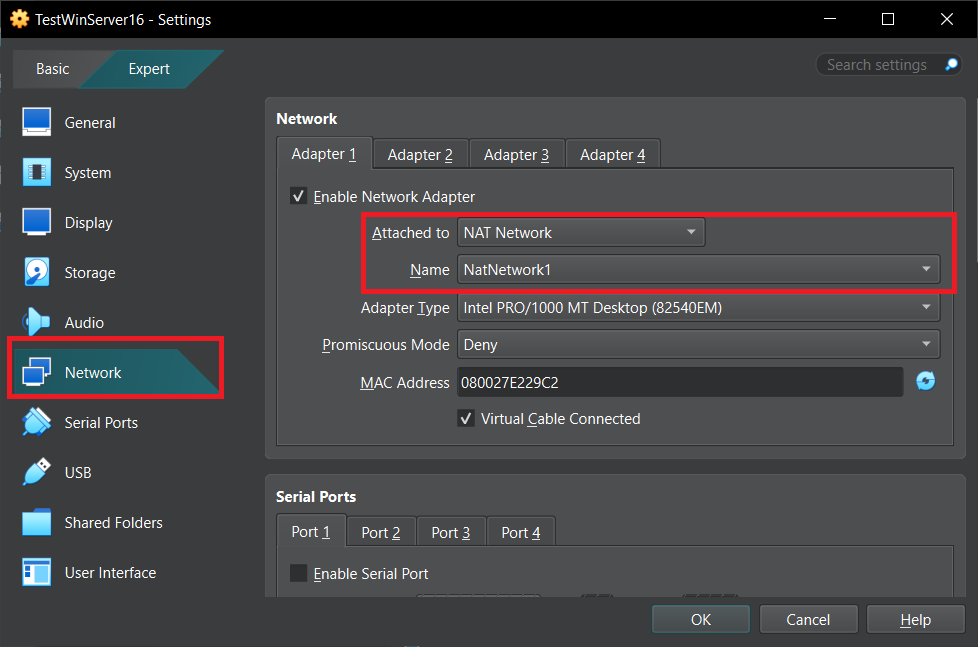Open System settings via chip icon

37,172
